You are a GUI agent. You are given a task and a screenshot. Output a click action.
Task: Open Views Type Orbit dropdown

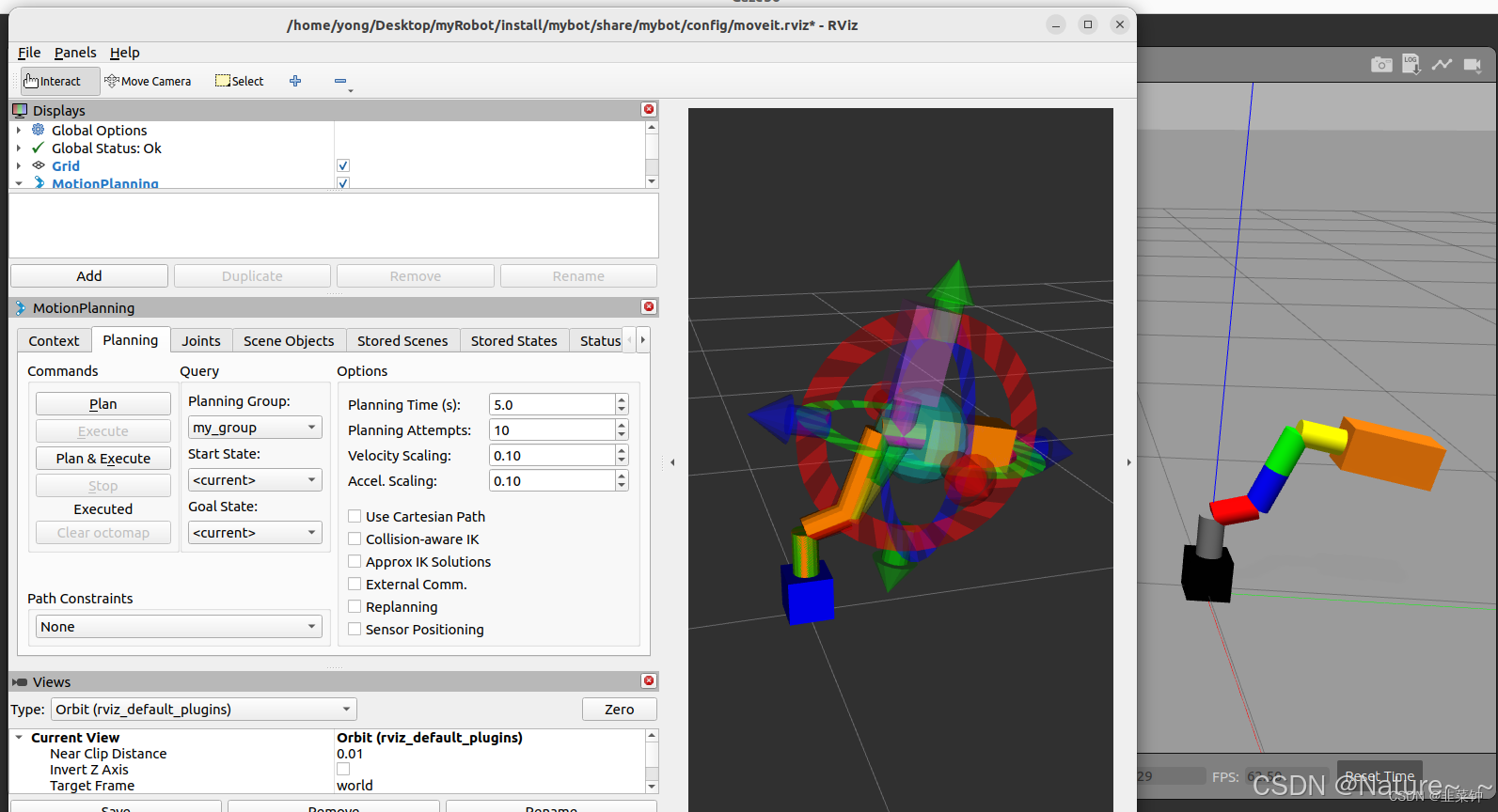pyautogui.click(x=204, y=710)
